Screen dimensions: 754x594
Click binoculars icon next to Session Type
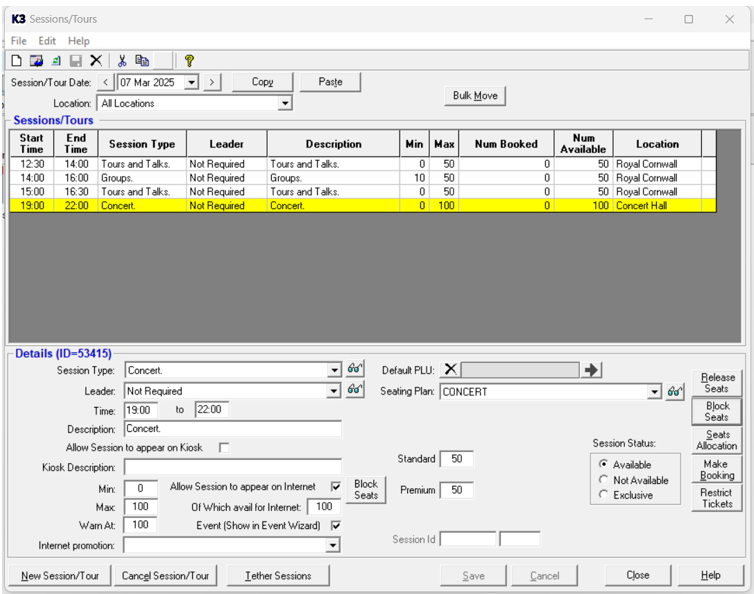click(355, 369)
